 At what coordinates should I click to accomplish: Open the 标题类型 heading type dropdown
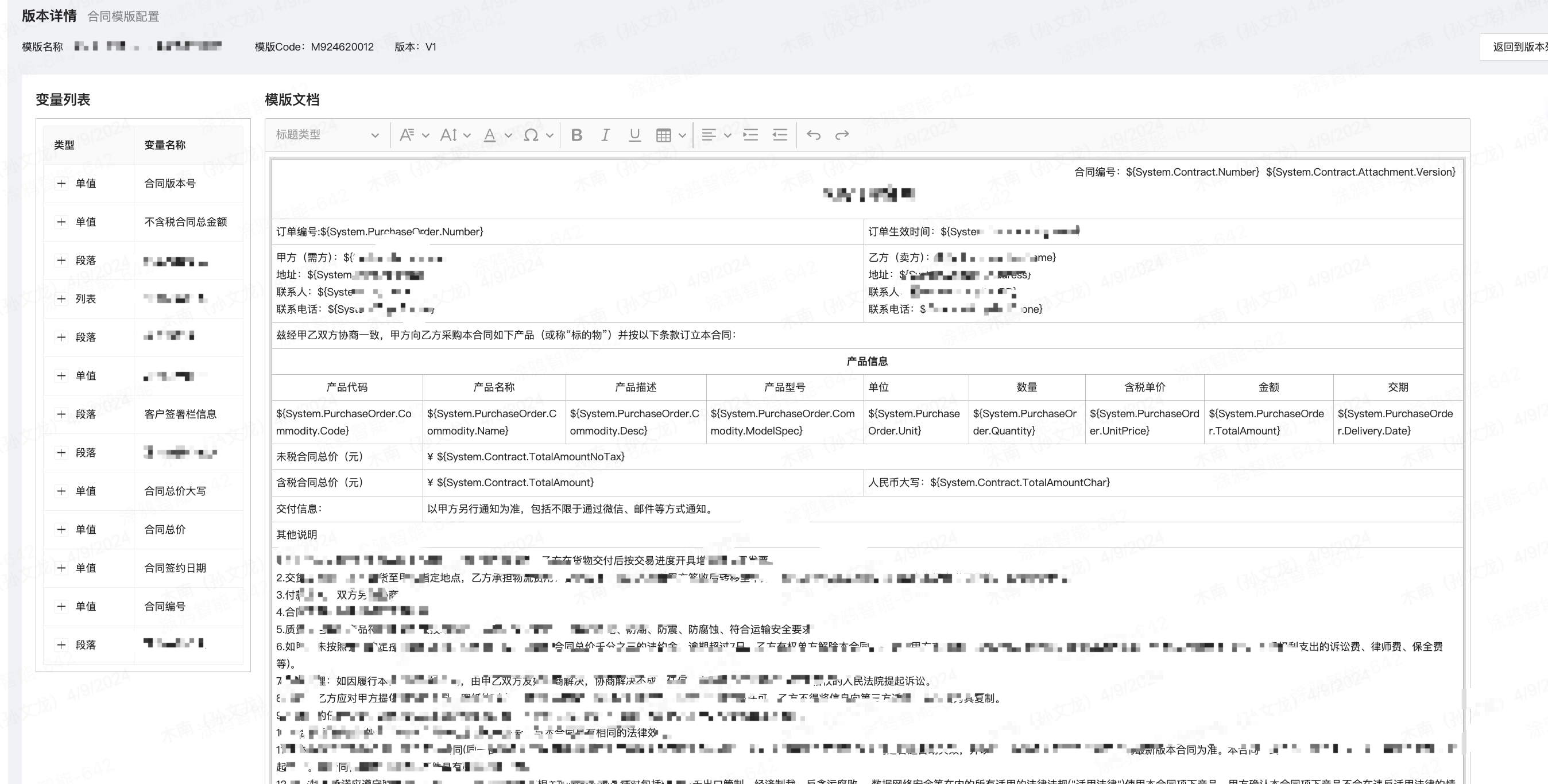pos(327,134)
